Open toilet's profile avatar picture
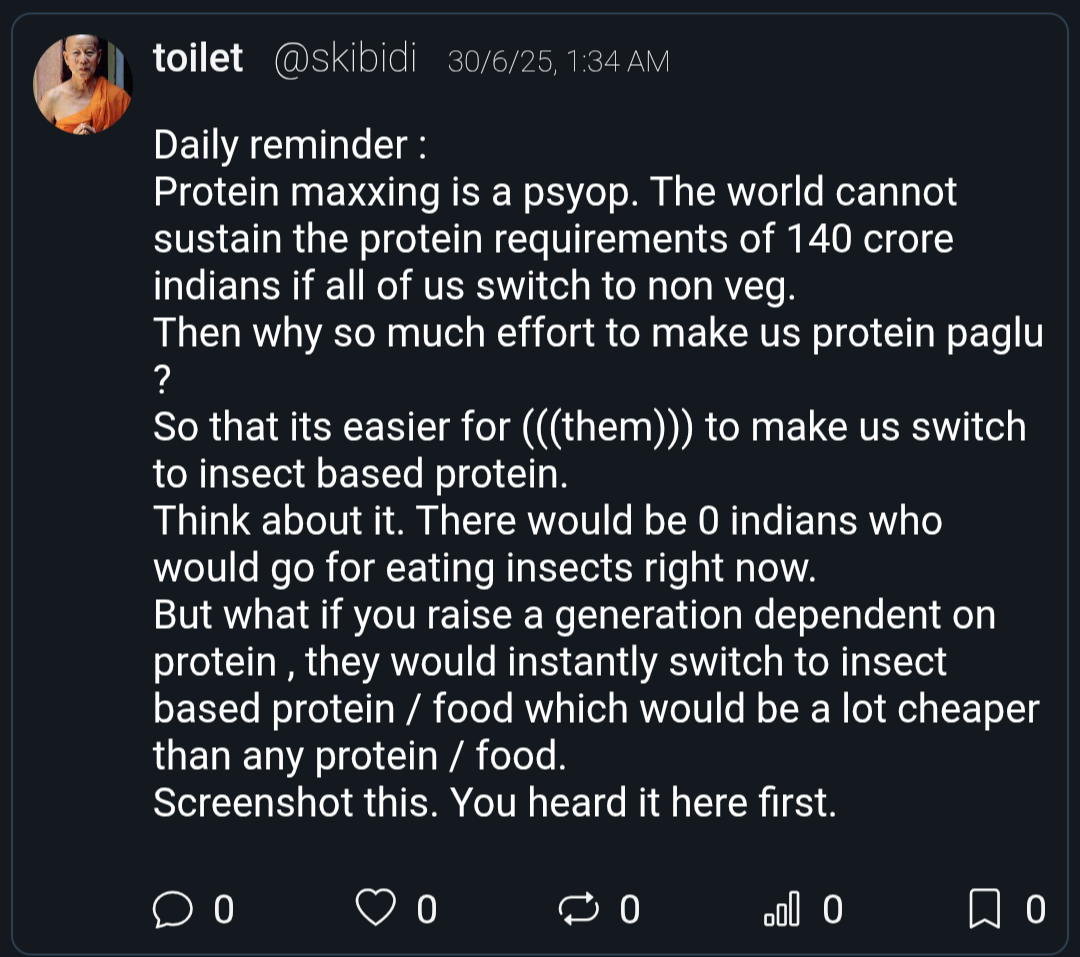The image size is (1080, 957). tap(83, 84)
